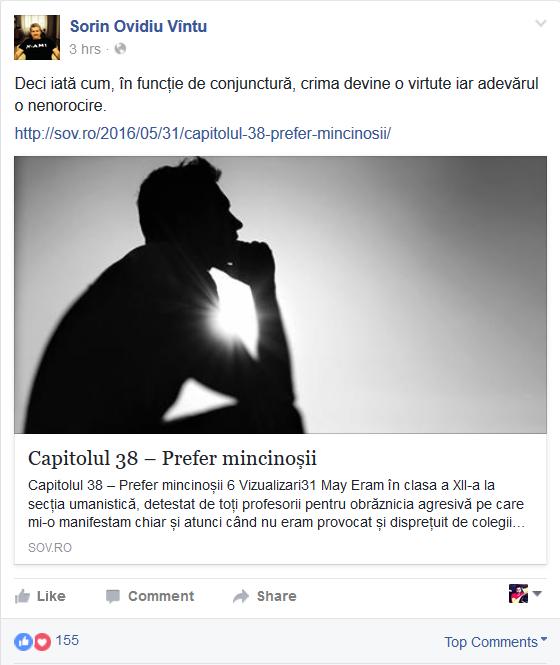Open the Capitolul 38 – Prefer mincinoșii headline
Screen dimensions: 560x665
pos(172,458)
